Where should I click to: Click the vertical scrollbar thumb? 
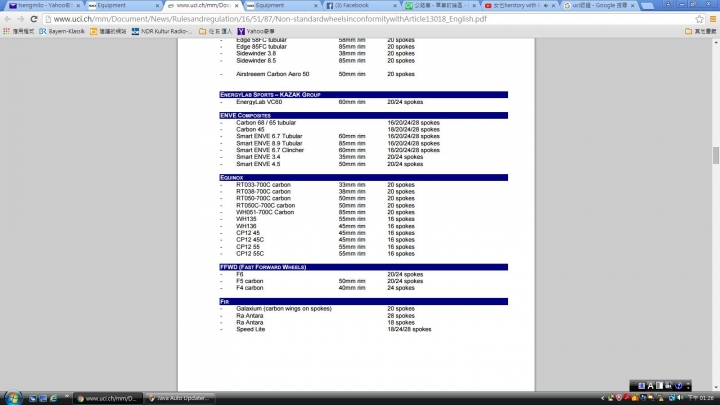coord(715,155)
